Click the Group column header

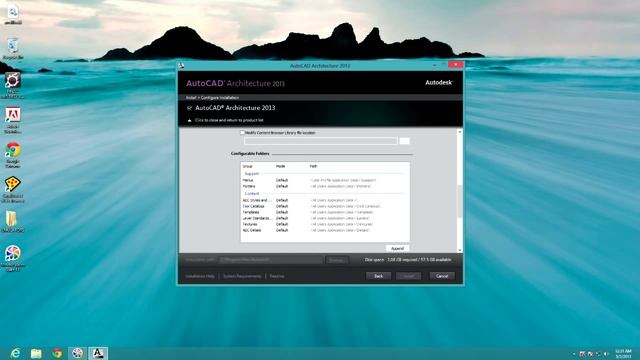[x=248, y=166]
